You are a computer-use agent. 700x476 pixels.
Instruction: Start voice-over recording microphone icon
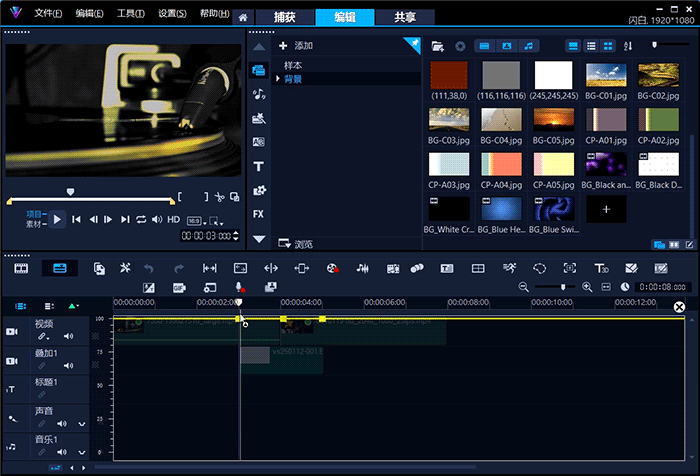[239, 288]
